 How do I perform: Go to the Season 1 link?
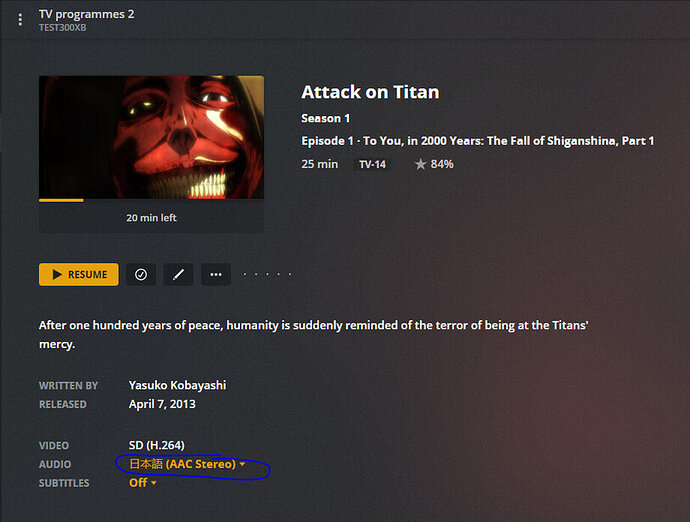325,118
